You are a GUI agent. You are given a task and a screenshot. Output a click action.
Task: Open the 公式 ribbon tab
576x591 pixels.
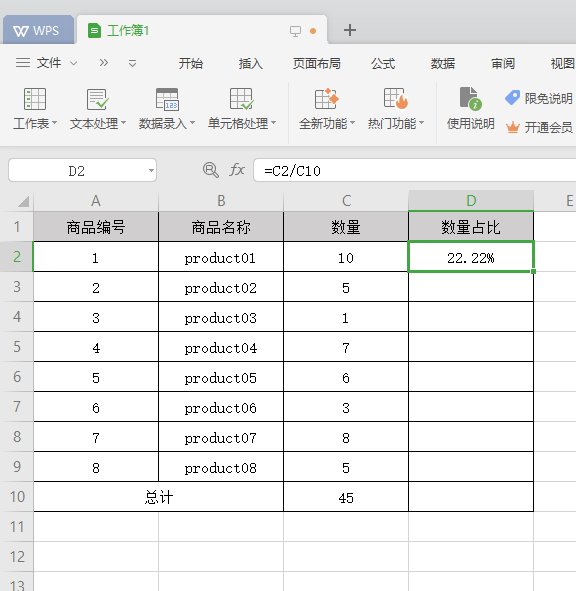(x=383, y=63)
